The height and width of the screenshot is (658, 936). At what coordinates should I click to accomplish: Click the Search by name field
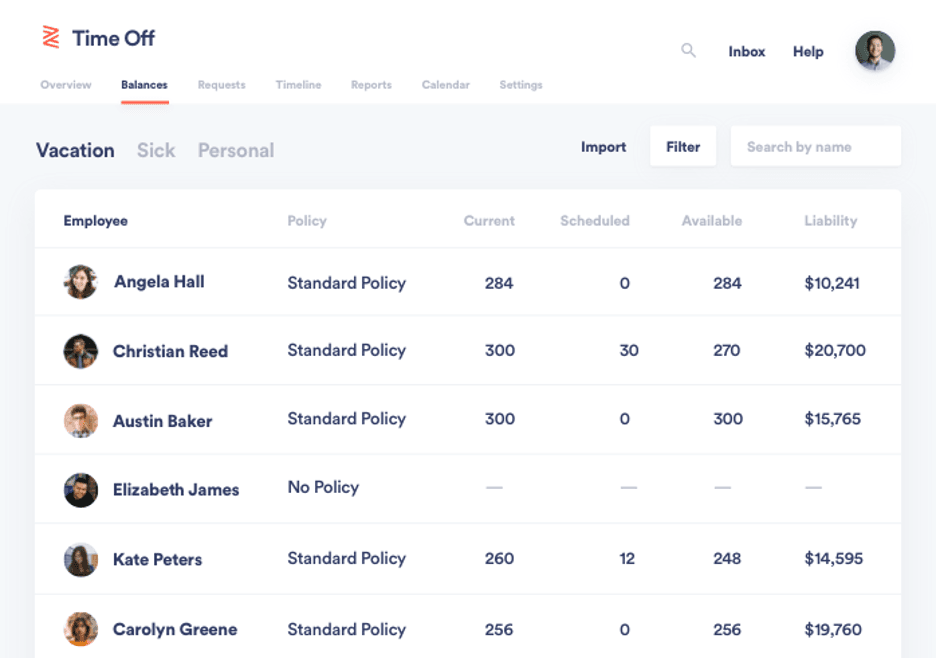point(815,146)
